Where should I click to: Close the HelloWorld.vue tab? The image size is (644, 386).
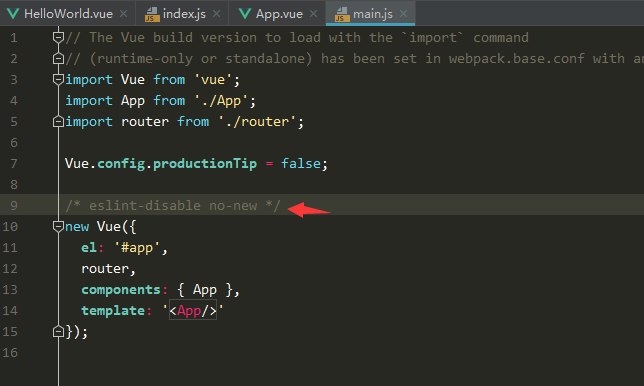[x=123, y=14]
